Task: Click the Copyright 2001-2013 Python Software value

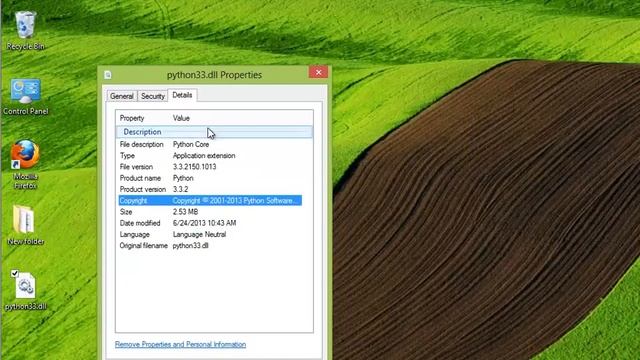Action: (235, 201)
